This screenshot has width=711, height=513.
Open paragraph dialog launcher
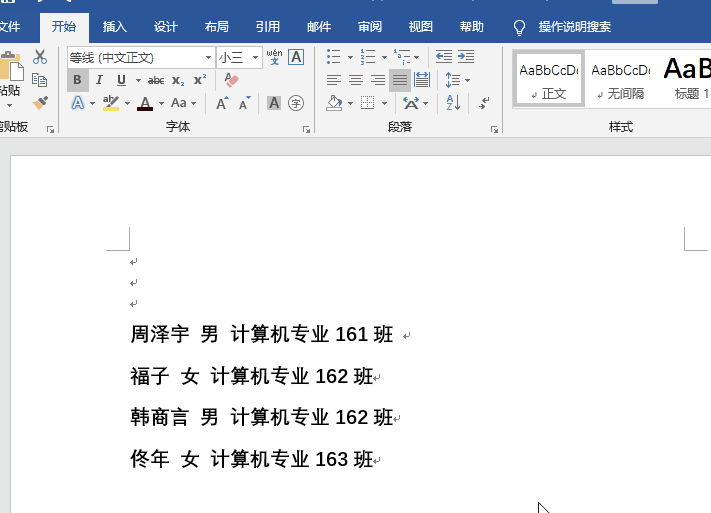click(494, 130)
